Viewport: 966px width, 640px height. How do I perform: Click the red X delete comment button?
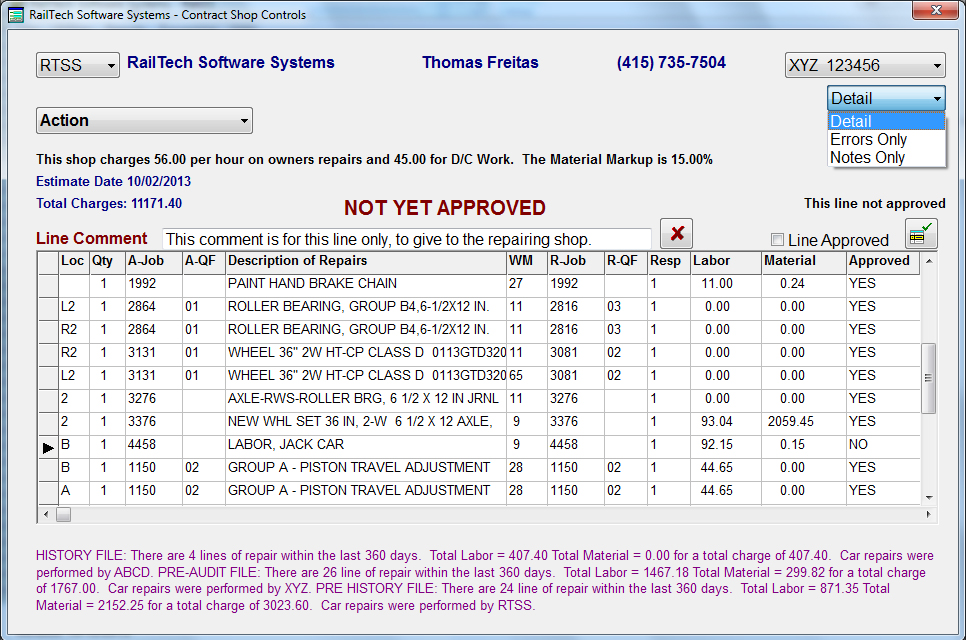676,233
